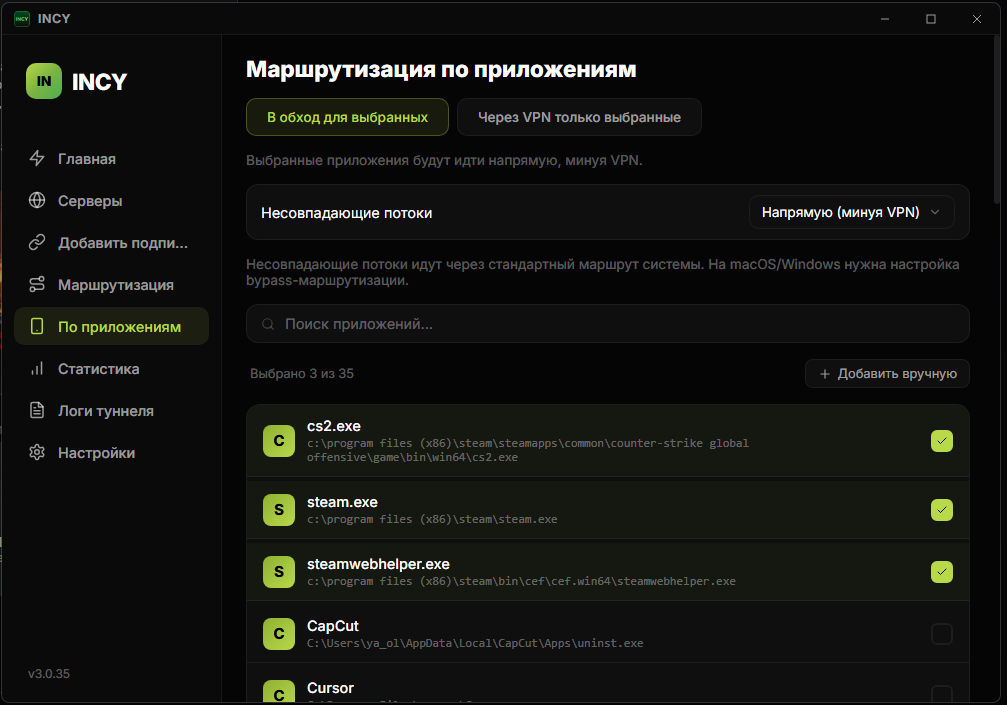
Task: Click the routing icon beside Маршрутизация
Action: pos(37,284)
